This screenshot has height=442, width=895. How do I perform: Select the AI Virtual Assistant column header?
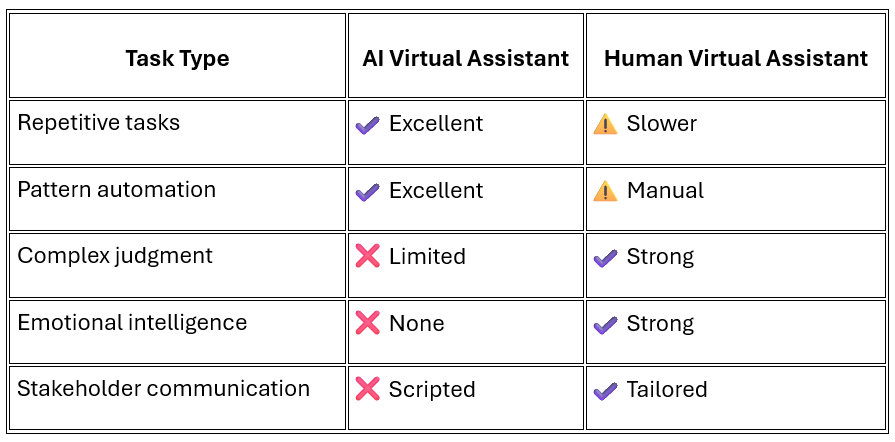[466, 56]
